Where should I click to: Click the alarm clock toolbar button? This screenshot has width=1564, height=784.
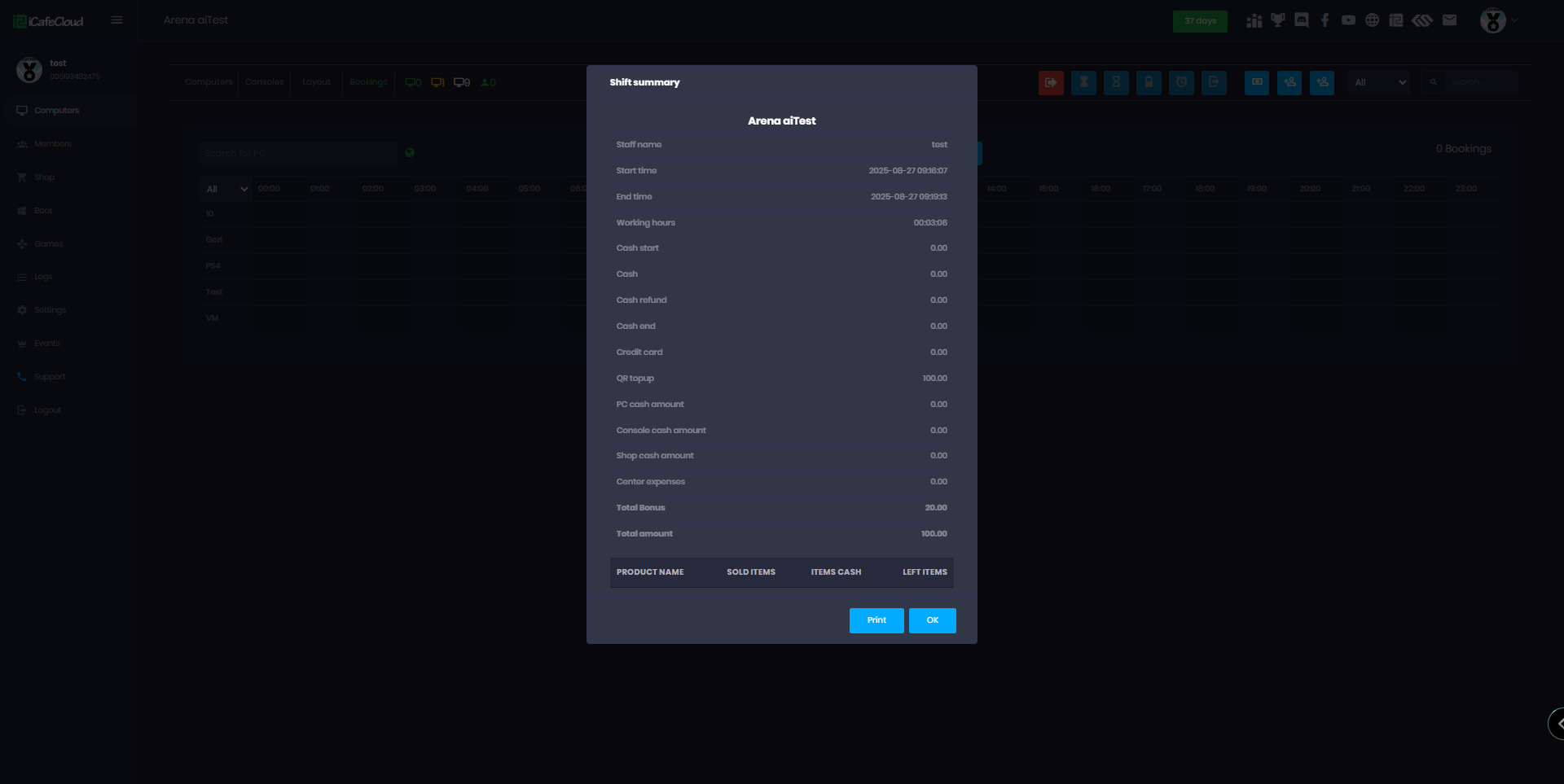pos(1181,82)
